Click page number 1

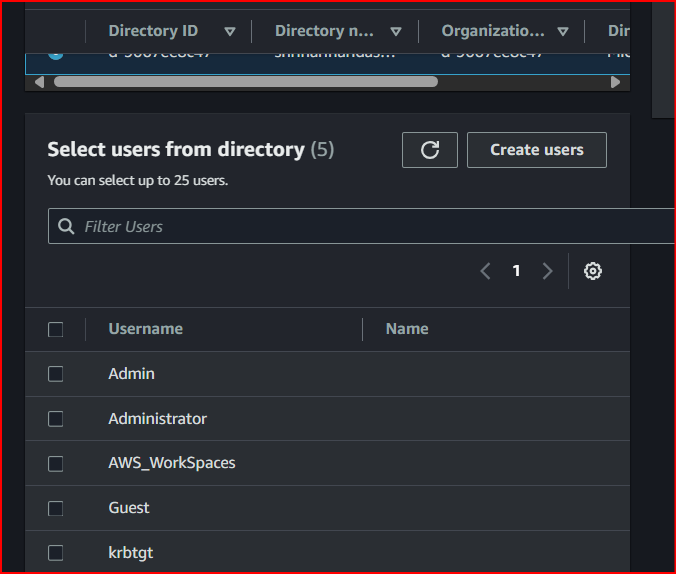tap(516, 271)
